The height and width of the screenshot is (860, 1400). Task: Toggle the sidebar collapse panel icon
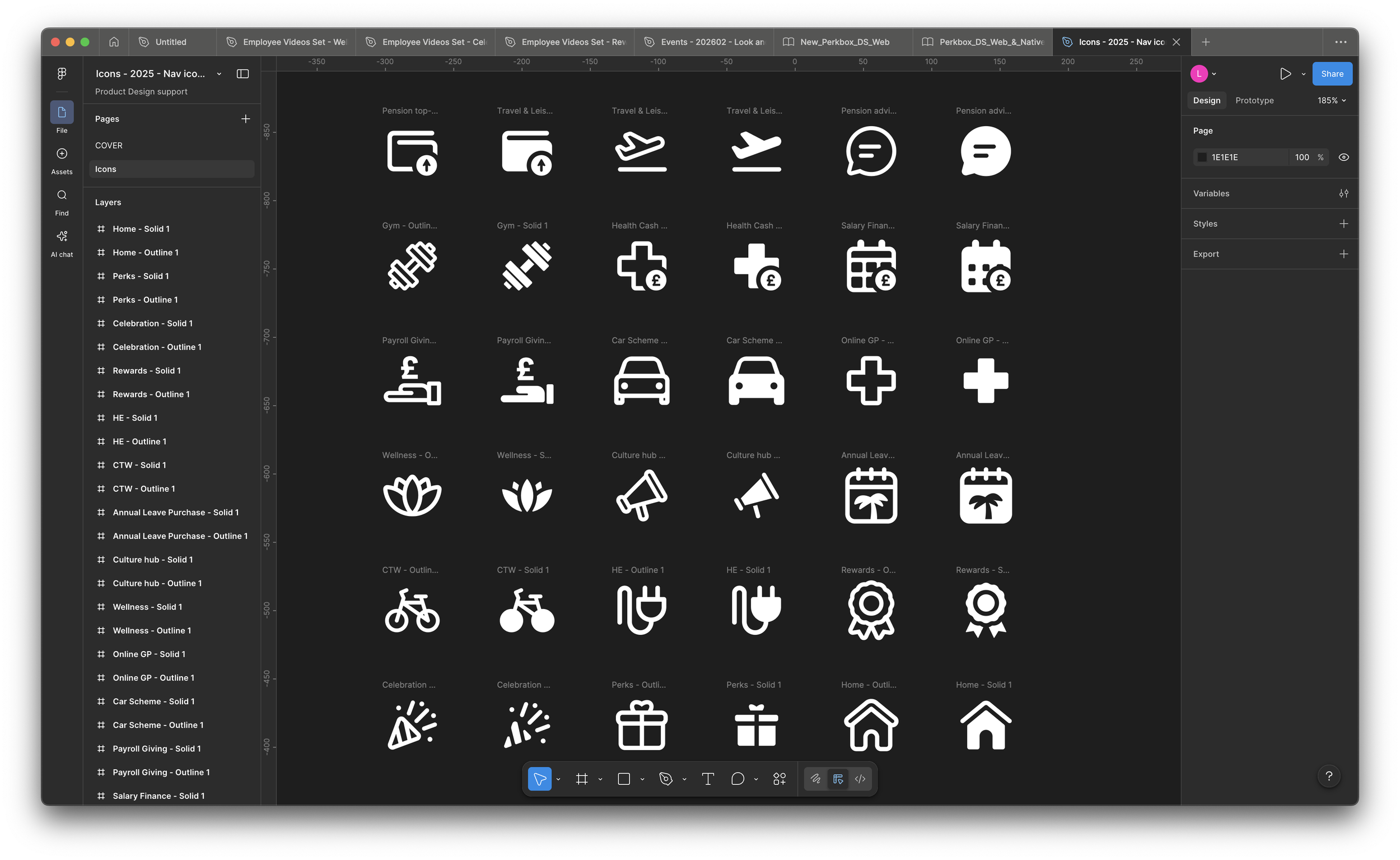[242, 74]
